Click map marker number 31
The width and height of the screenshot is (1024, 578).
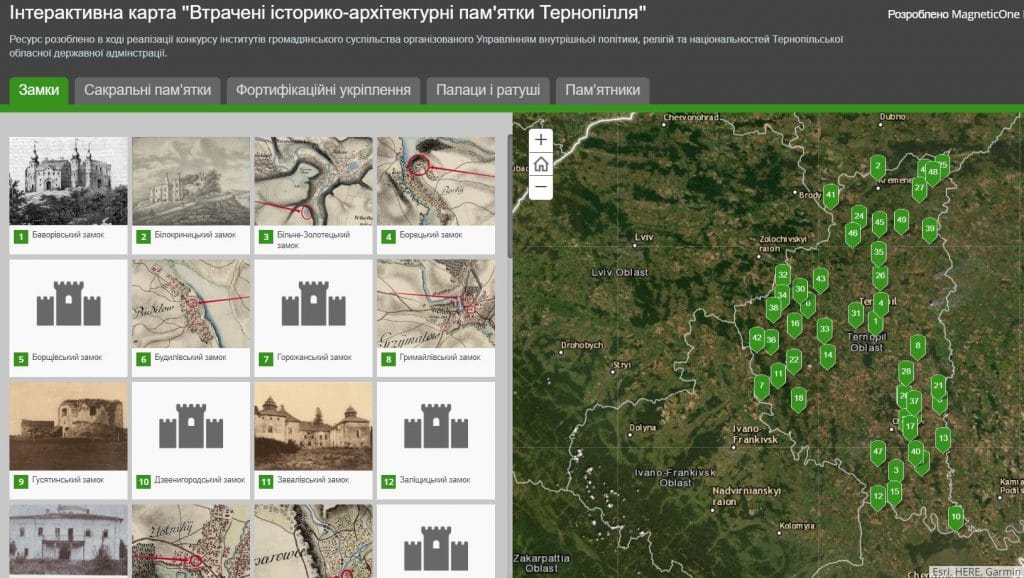pos(856,313)
